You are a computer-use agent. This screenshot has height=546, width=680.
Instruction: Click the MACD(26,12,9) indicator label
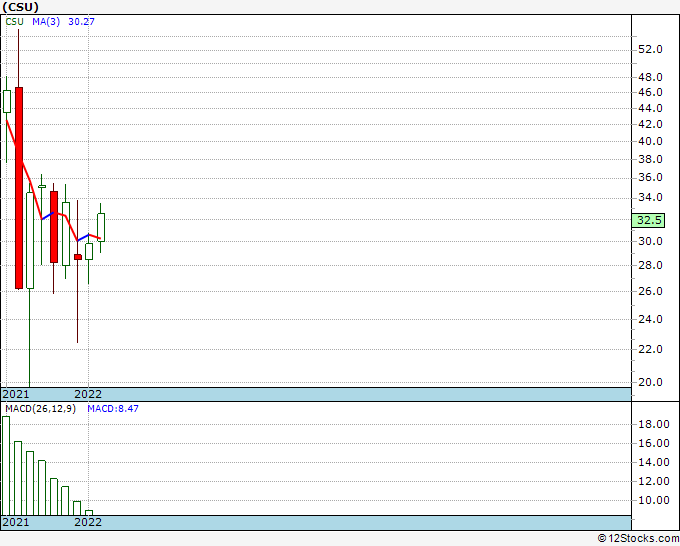40,409
